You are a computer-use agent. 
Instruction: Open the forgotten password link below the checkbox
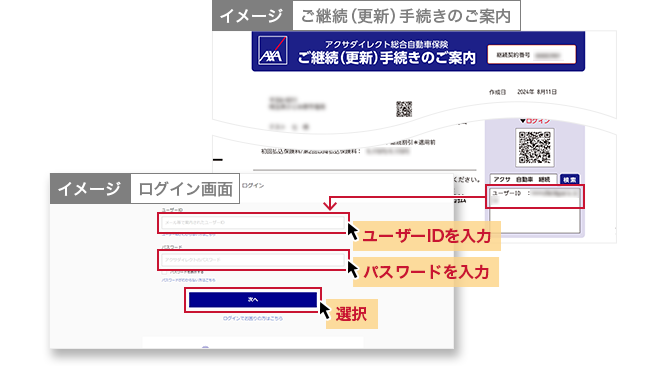pos(188,280)
